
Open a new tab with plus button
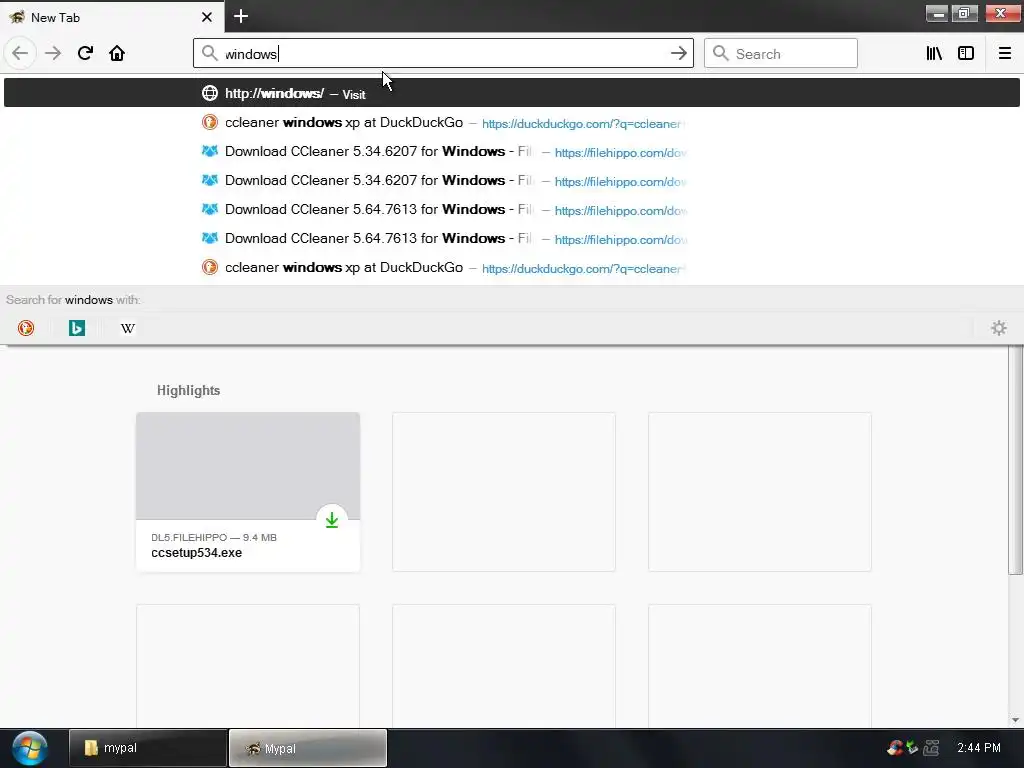click(x=241, y=16)
